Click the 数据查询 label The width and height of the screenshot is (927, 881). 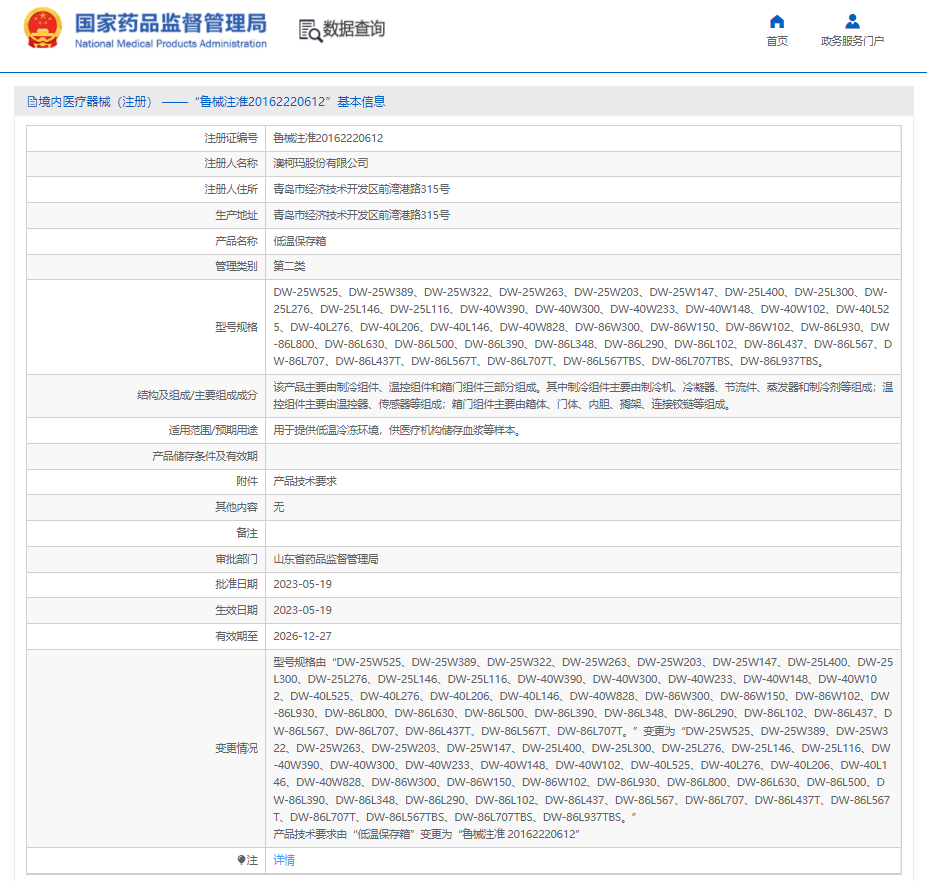click(355, 31)
